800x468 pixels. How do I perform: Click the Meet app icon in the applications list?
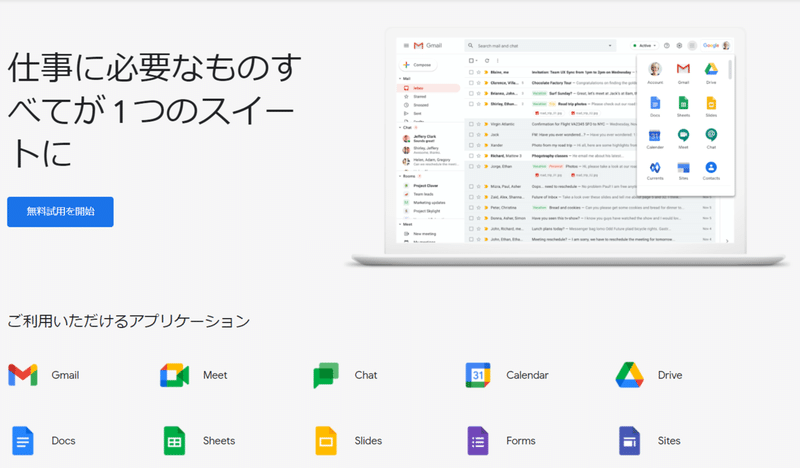tap(174, 375)
